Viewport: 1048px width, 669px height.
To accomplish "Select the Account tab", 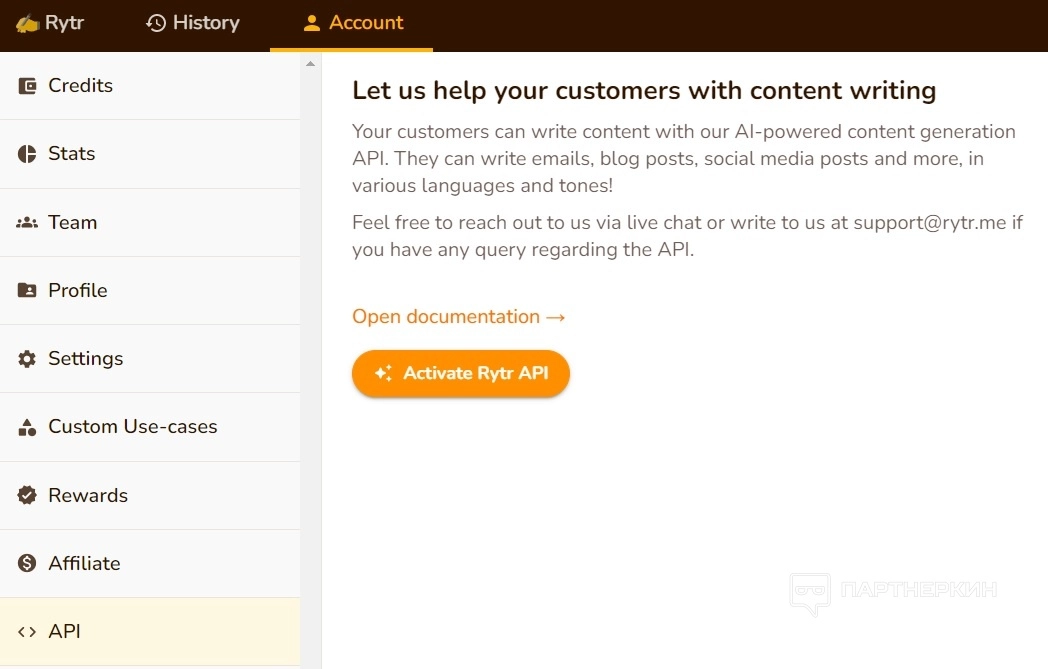I will [352, 23].
